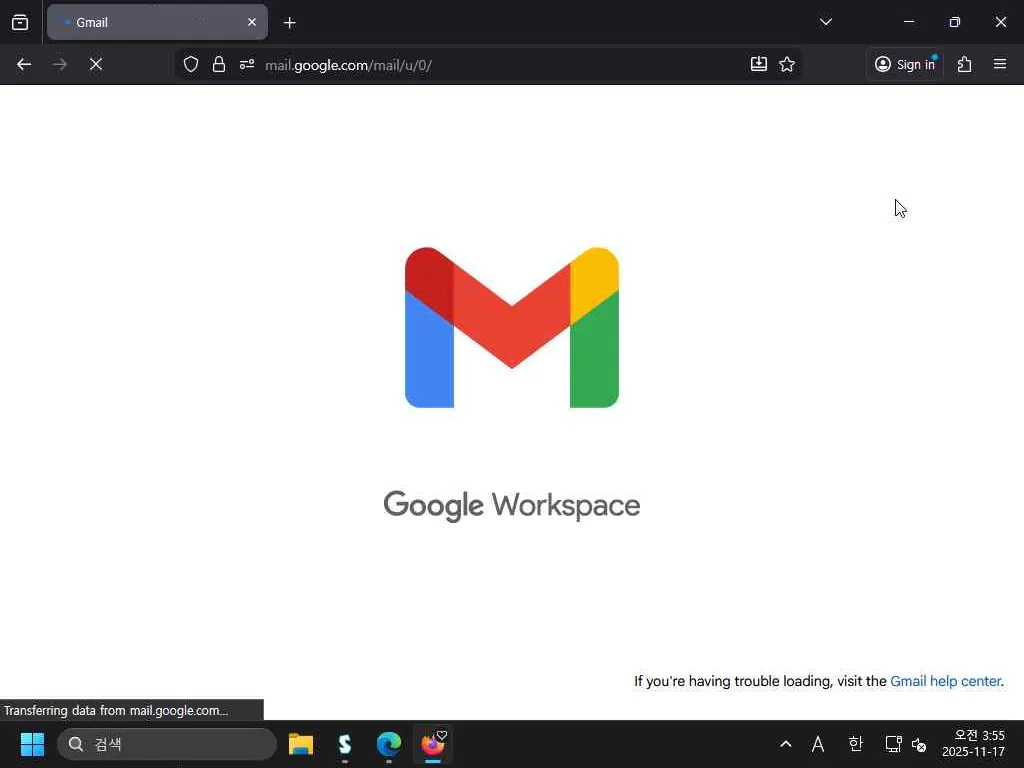Screen dimensions: 1024x768
Task: Open the clock and date panel
Action: [973, 744]
